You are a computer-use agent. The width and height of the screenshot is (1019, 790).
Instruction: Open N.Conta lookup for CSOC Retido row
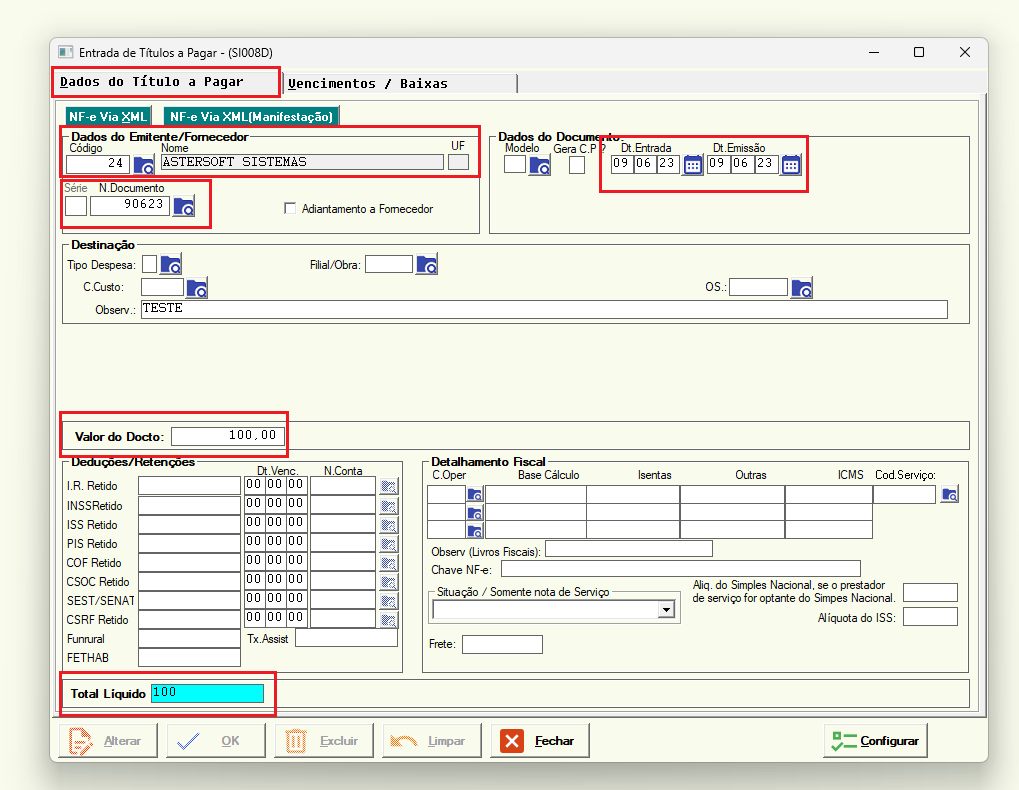coord(389,582)
